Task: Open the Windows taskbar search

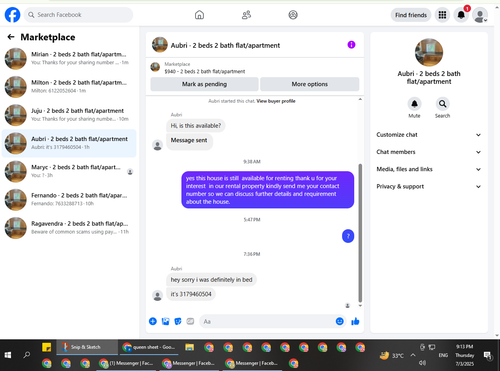Action: [27, 355]
